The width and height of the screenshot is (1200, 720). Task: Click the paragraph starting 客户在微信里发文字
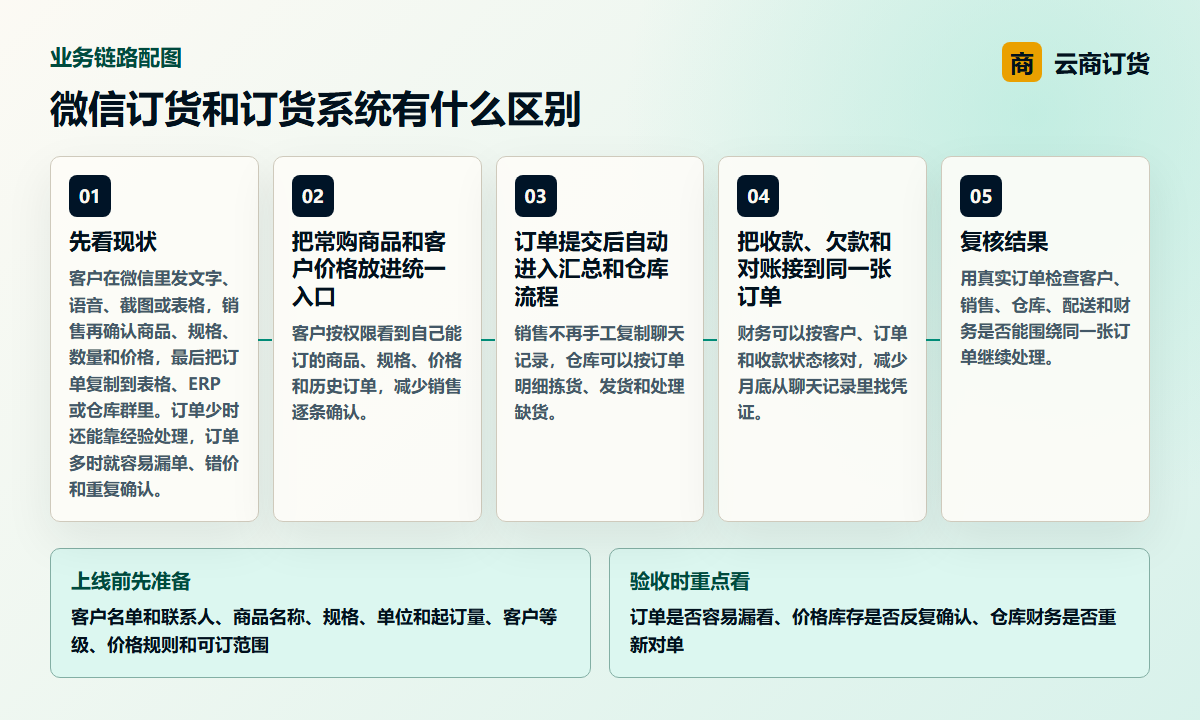tap(154, 384)
